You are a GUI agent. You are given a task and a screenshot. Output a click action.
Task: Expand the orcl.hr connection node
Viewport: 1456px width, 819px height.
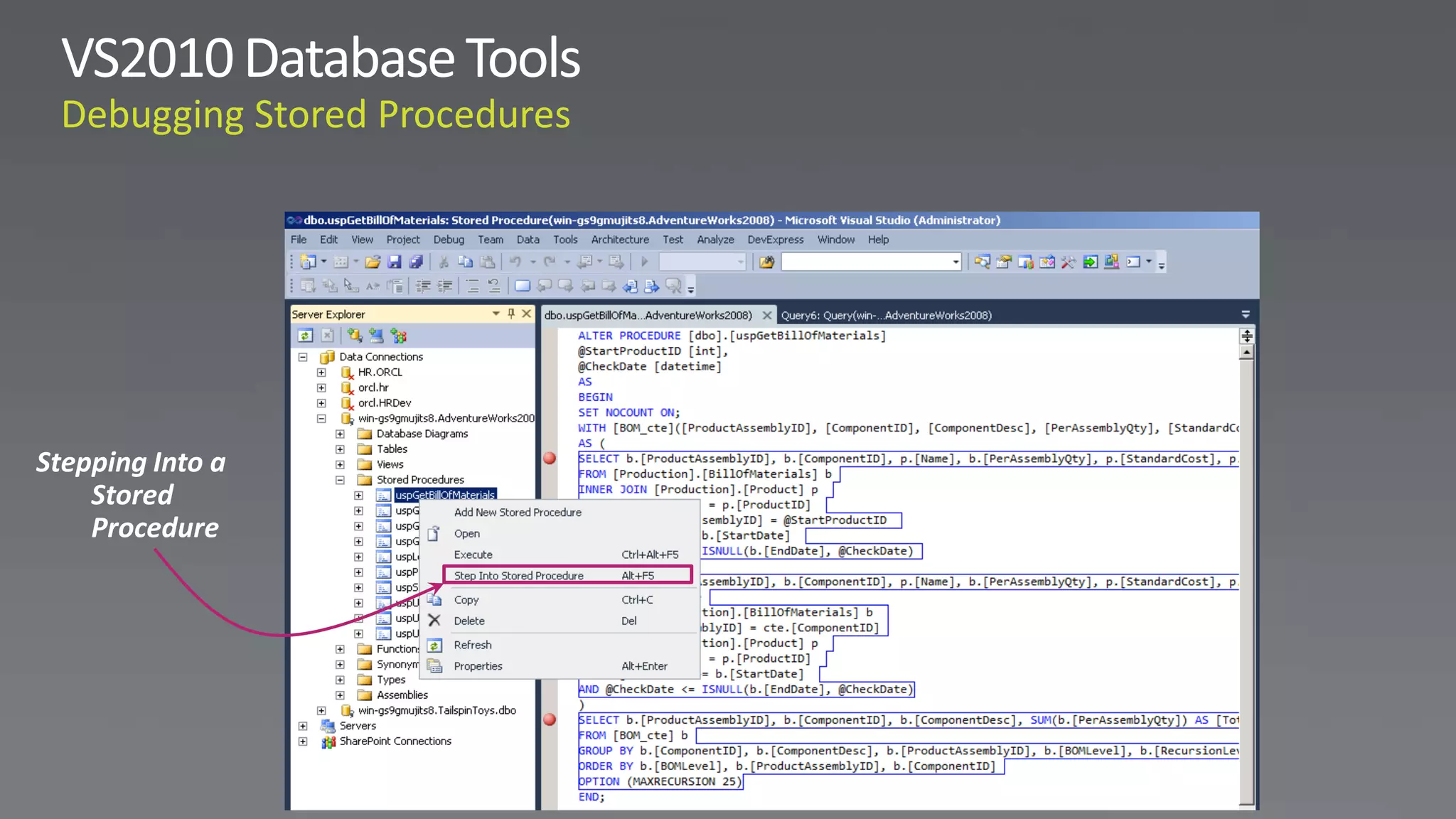321,387
